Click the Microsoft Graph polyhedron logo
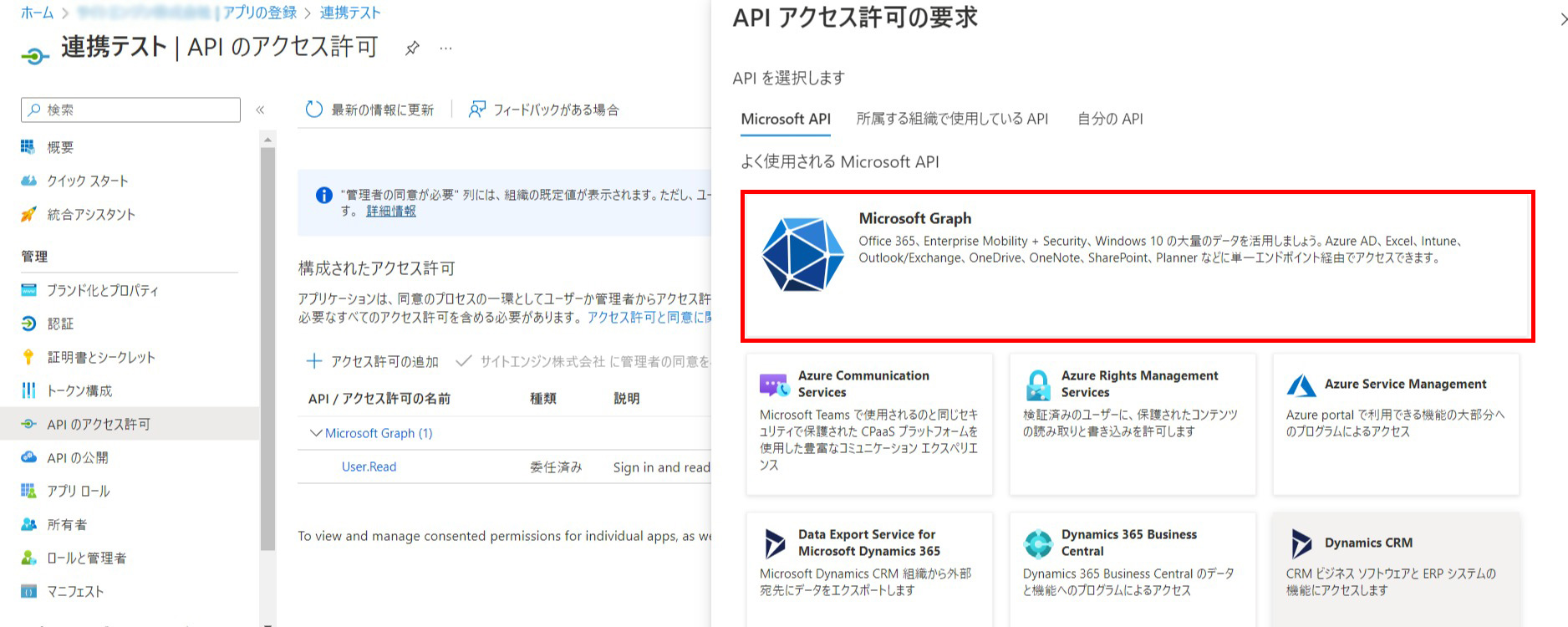The height and width of the screenshot is (627, 1568). [x=803, y=254]
